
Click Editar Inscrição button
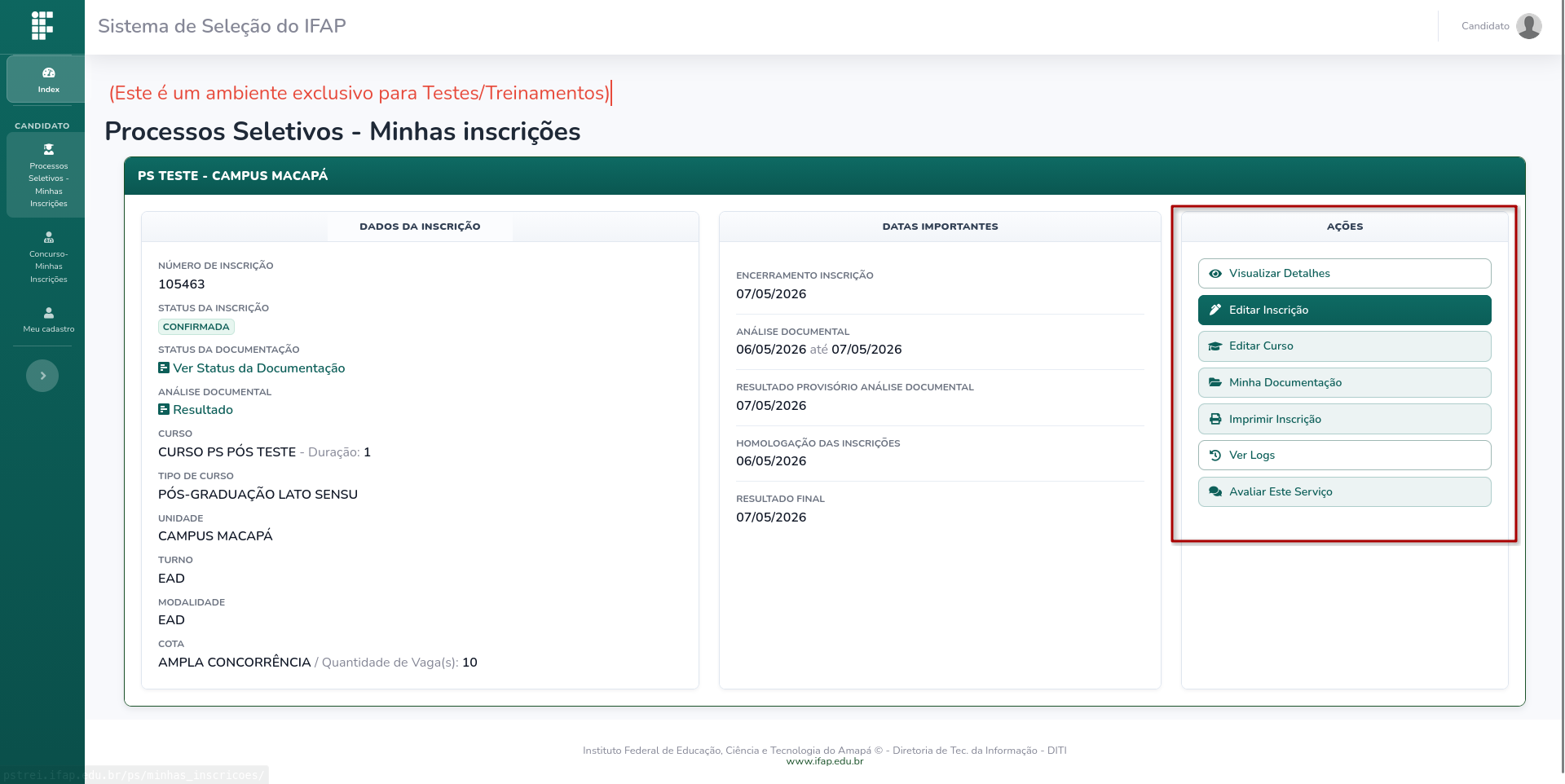[x=1345, y=310]
